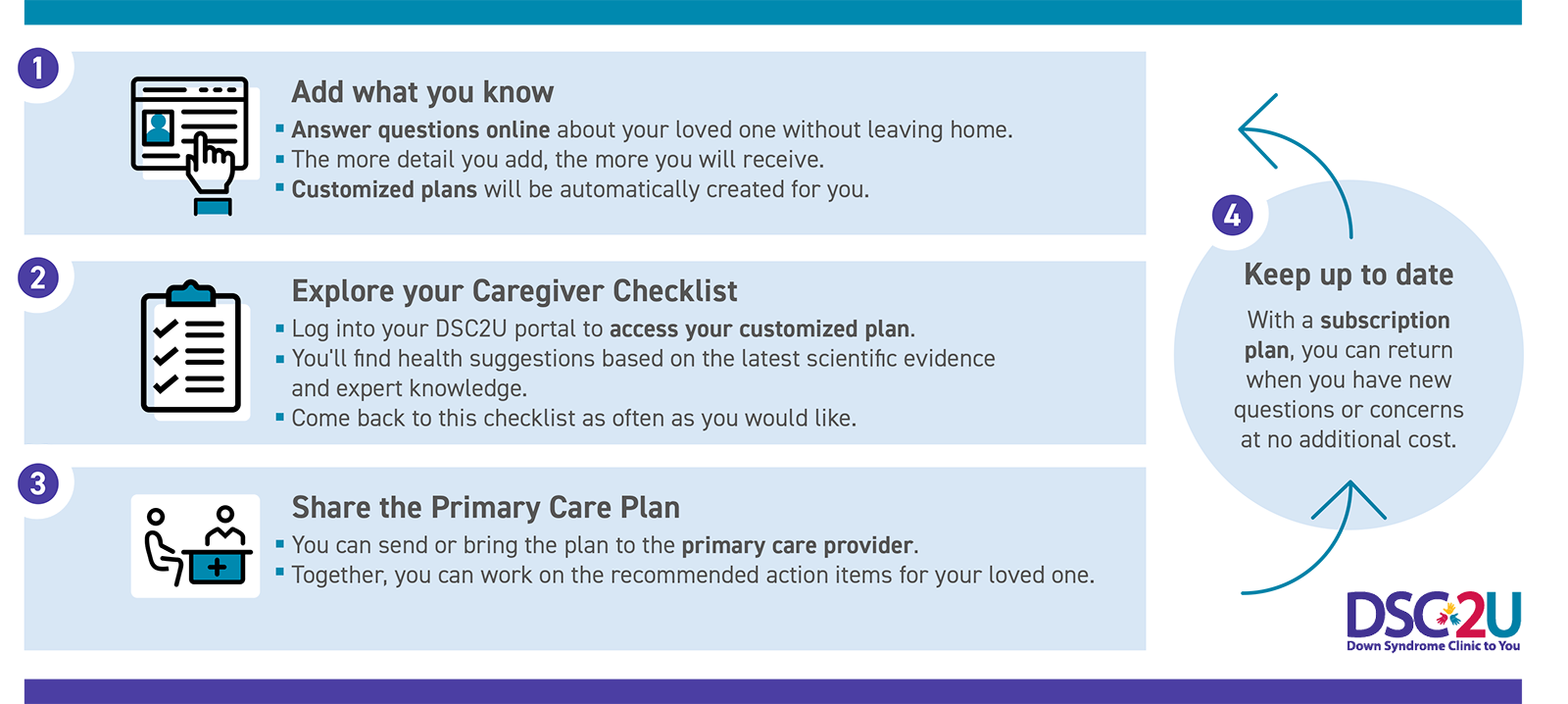Click the step 2 number badge
1568x704 pixels.
(x=38, y=277)
